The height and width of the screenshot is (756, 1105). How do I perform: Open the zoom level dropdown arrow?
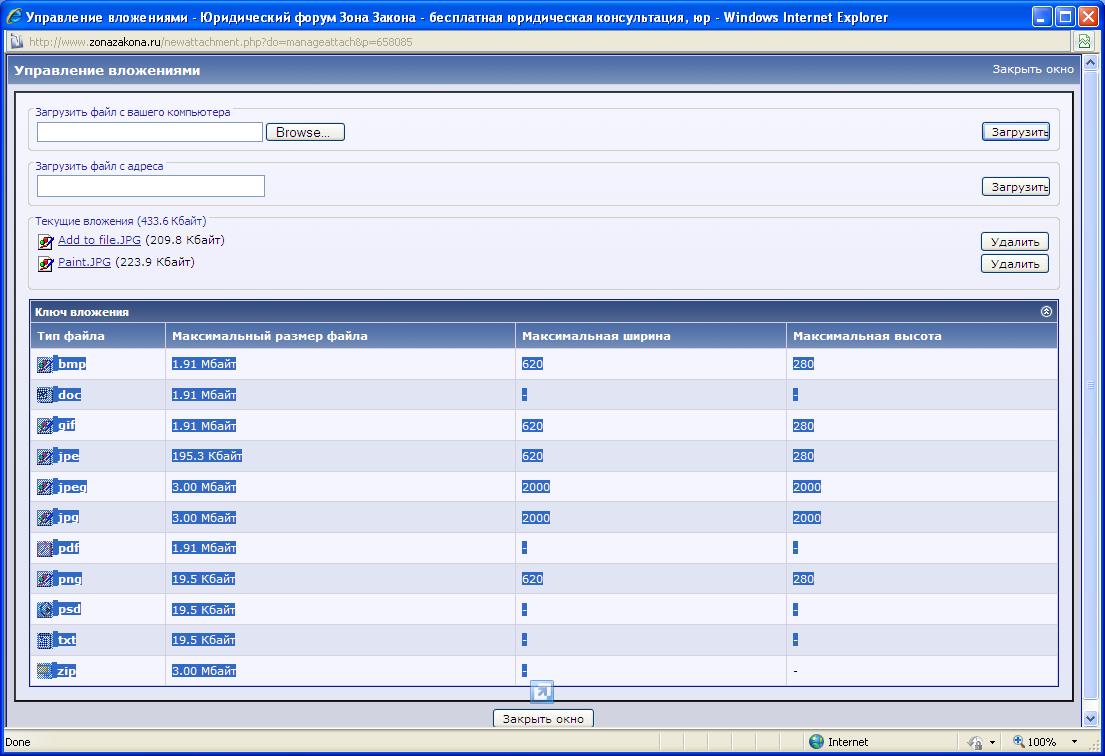point(1075,741)
